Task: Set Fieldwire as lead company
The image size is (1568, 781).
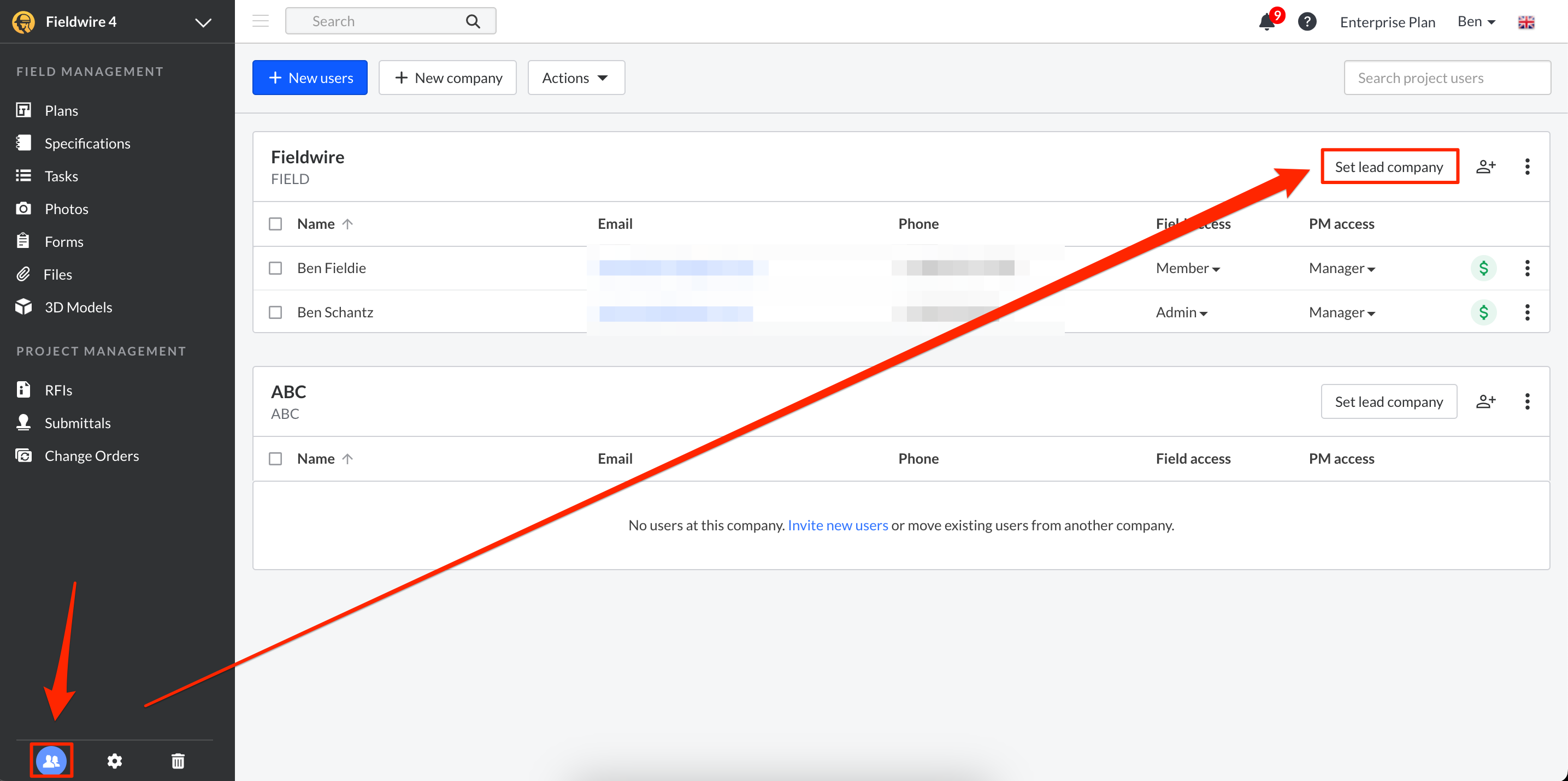Action: (1389, 166)
